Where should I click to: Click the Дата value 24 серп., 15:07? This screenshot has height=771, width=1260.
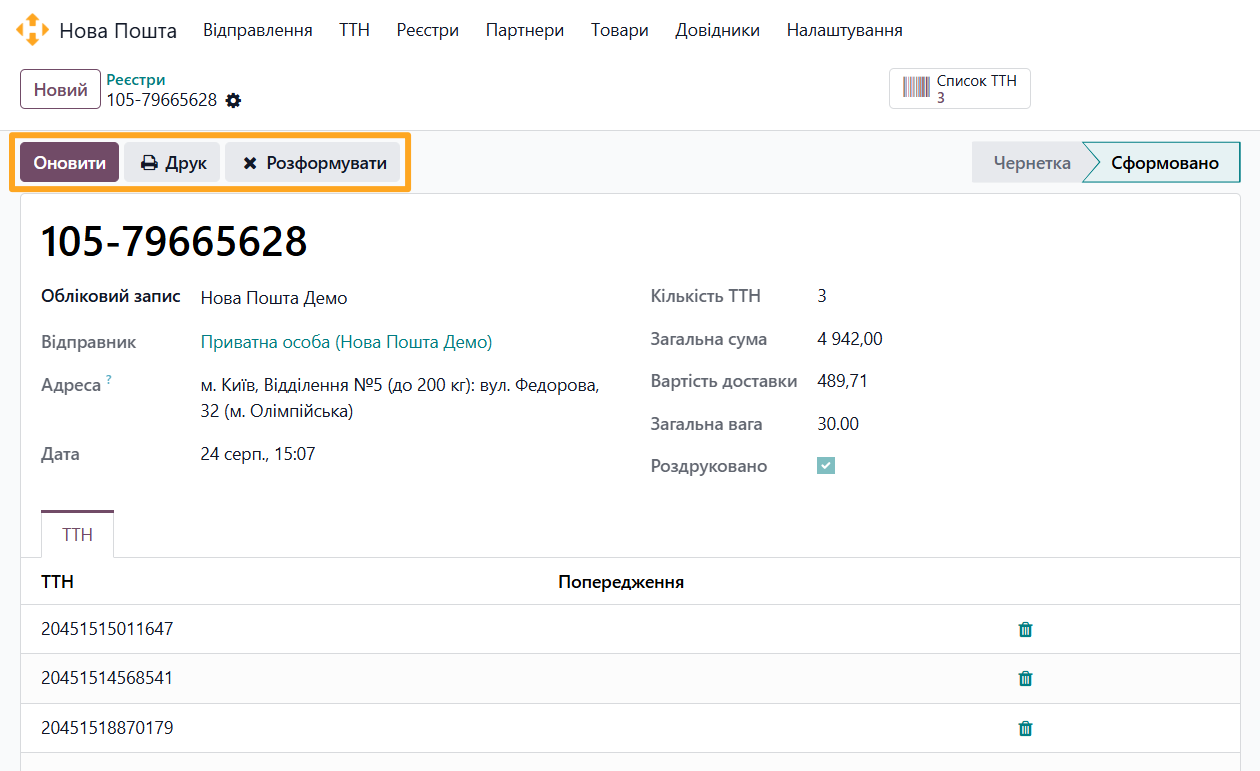(x=258, y=454)
